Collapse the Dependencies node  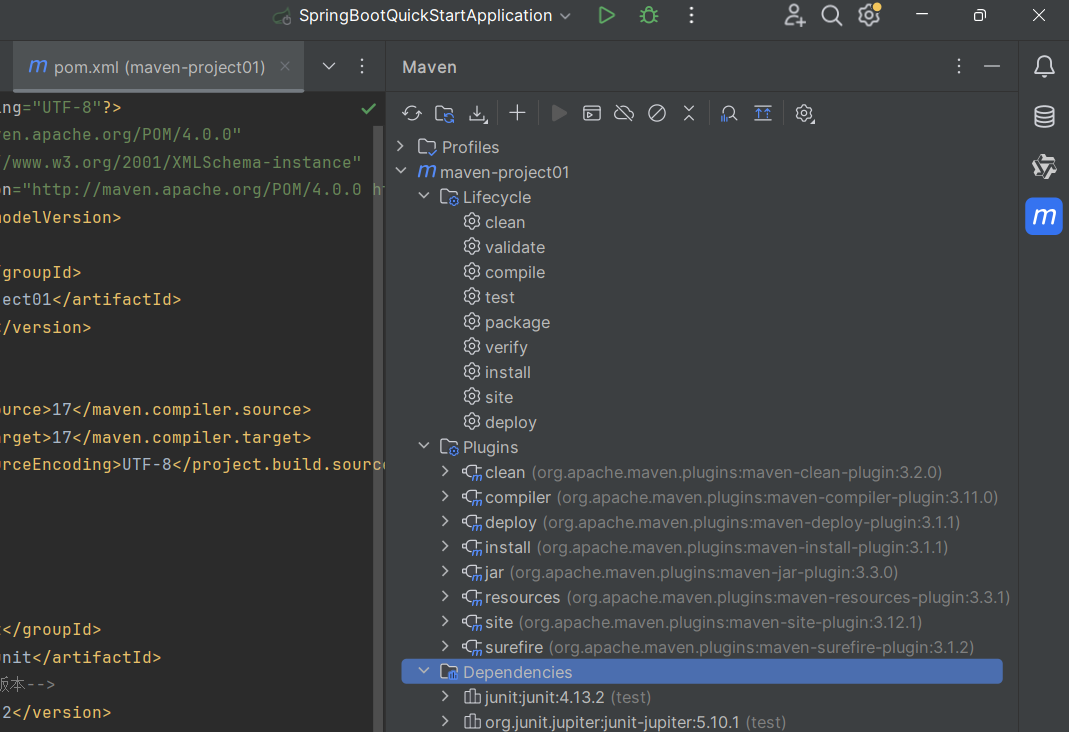pyautogui.click(x=424, y=671)
